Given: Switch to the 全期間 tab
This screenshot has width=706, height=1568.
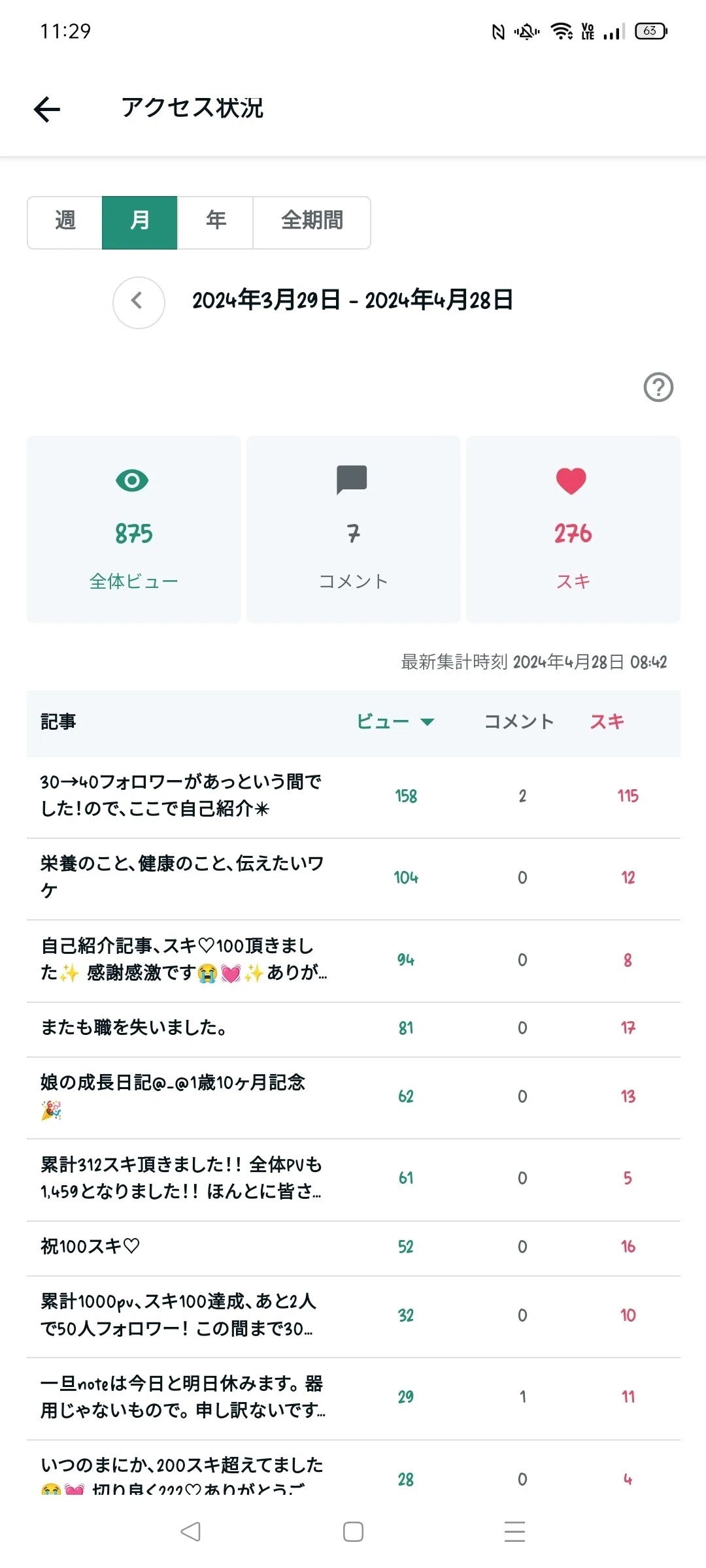Looking at the screenshot, I should tap(312, 223).
